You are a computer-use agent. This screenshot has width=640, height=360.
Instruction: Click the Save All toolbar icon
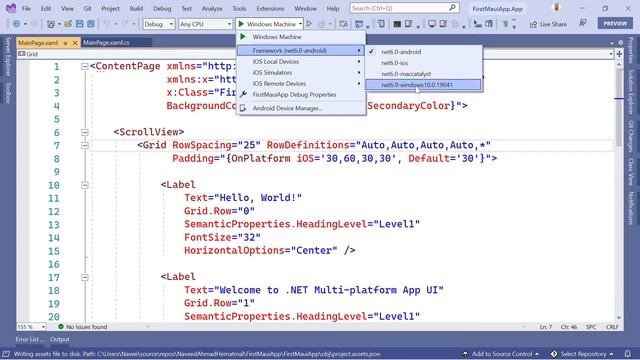91,24
